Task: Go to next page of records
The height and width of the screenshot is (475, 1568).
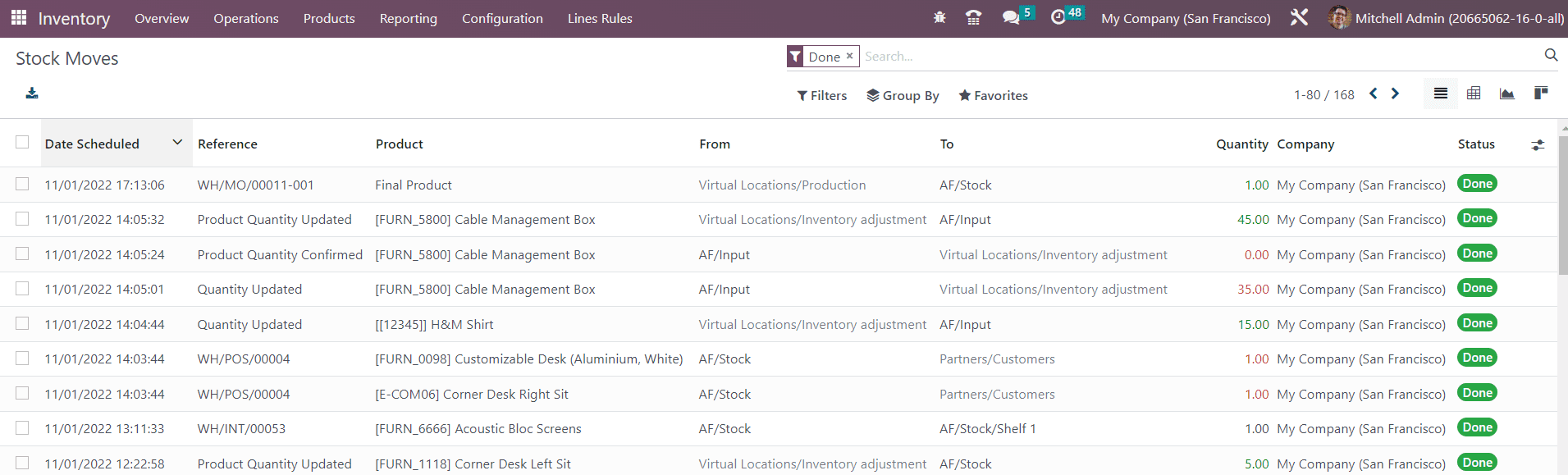Action: click(1395, 94)
